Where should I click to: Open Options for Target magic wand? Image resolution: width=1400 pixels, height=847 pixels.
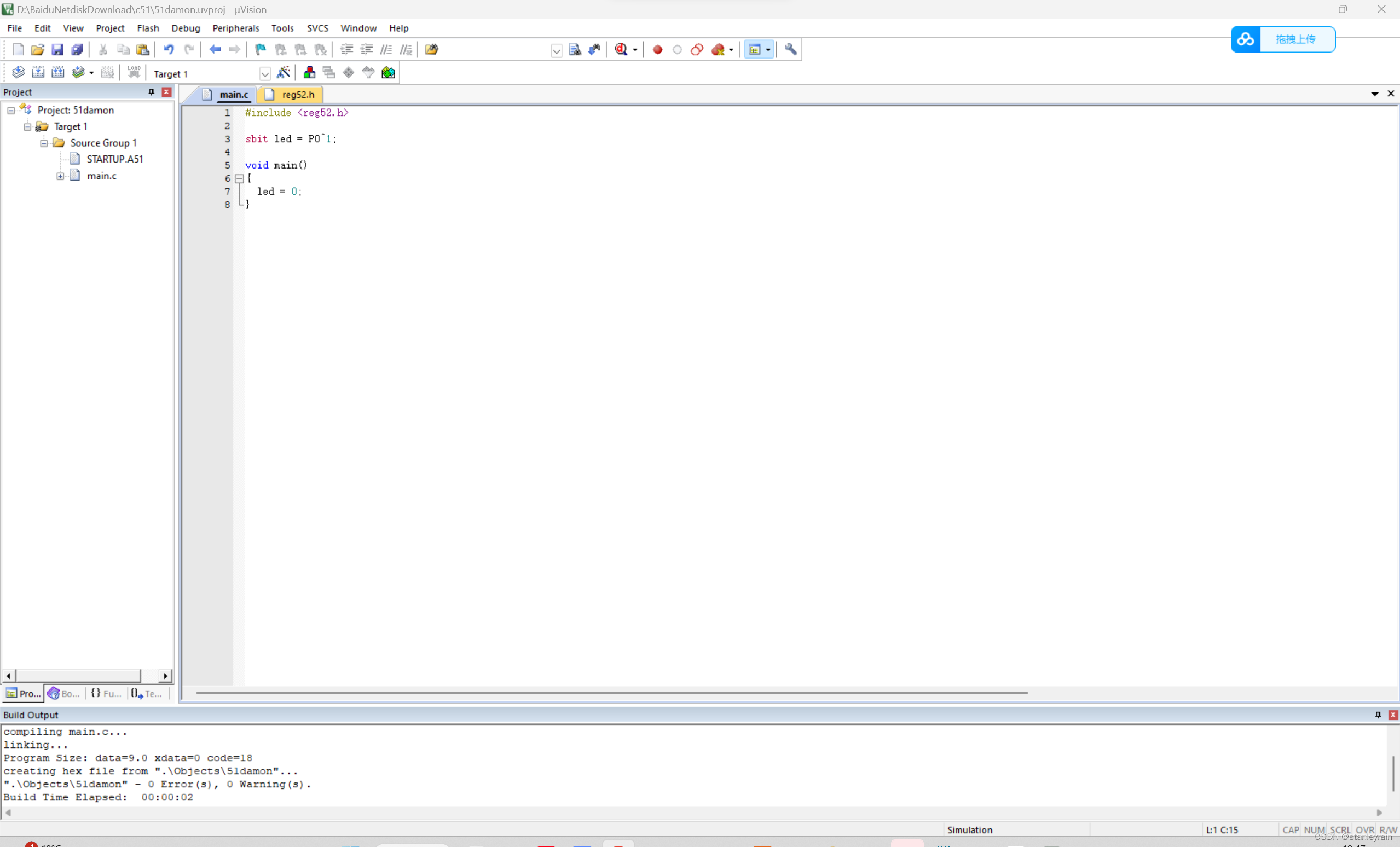283,73
